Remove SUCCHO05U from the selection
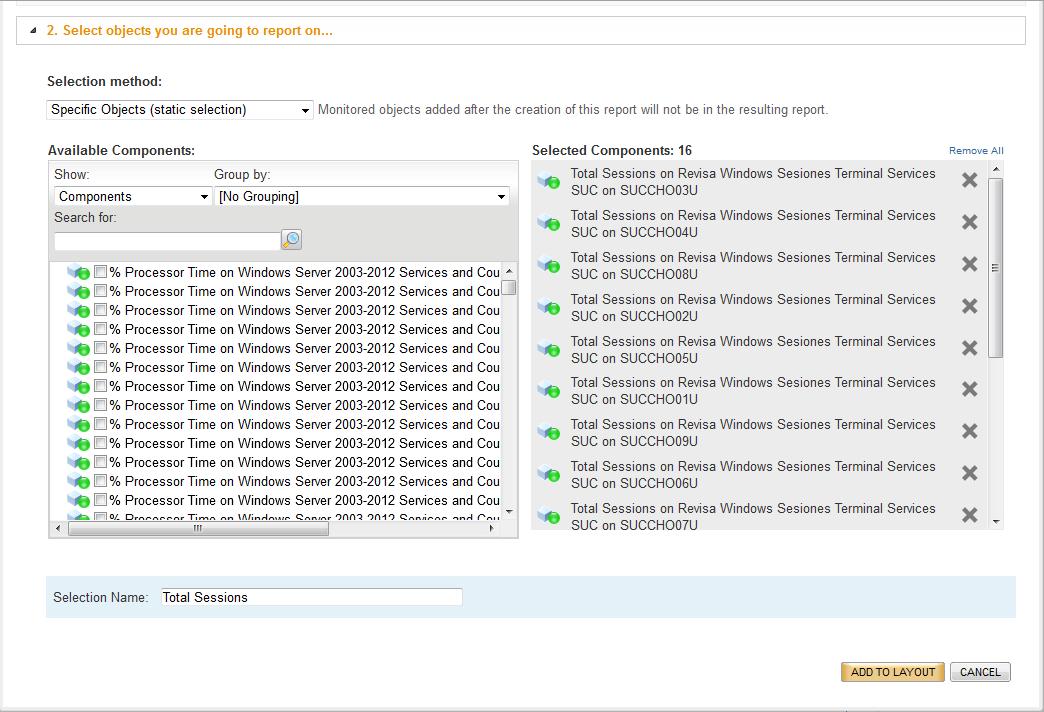This screenshot has width=1044, height=712. click(x=968, y=349)
